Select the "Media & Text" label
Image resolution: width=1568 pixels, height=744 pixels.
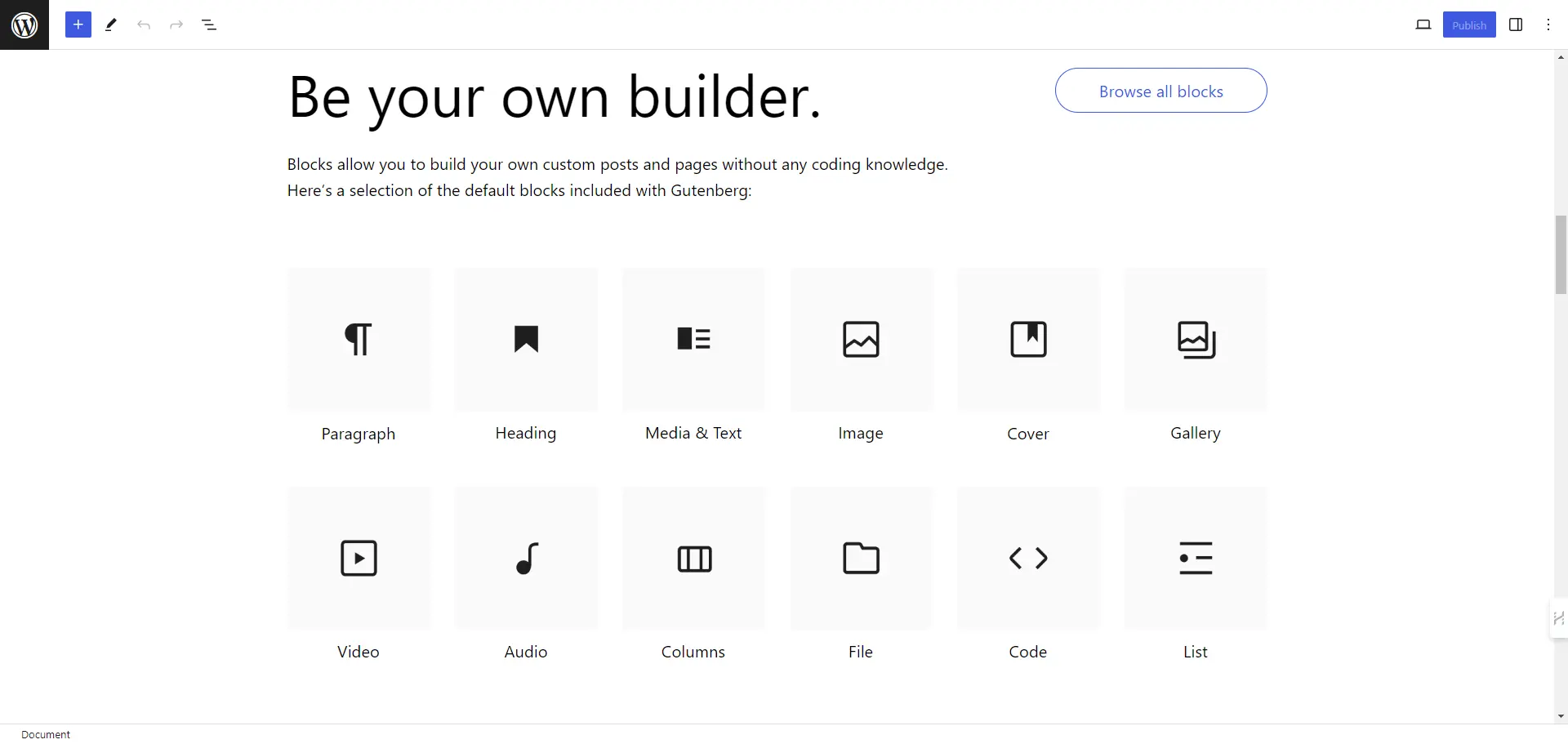click(x=693, y=433)
